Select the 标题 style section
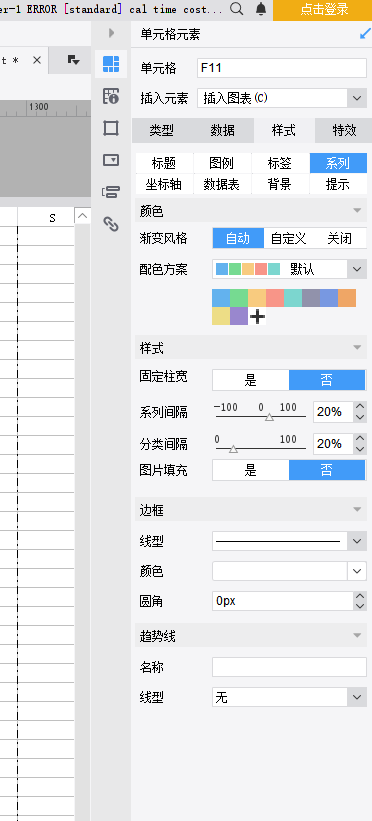372x821 pixels. click(164, 163)
